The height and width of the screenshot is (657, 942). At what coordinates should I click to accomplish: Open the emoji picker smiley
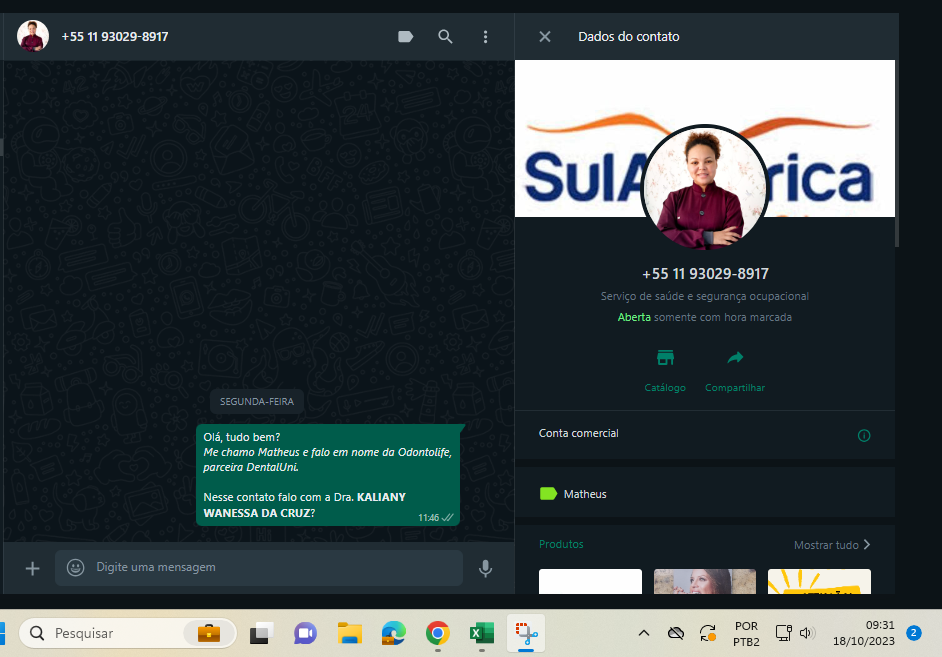(75, 568)
